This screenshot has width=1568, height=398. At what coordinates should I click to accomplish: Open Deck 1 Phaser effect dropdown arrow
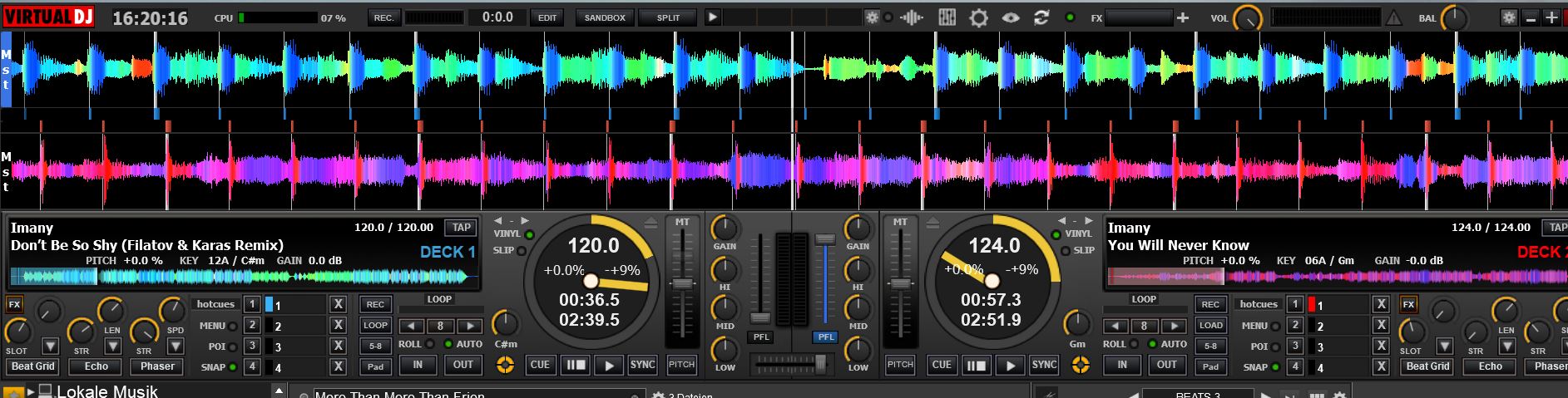coord(176,346)
